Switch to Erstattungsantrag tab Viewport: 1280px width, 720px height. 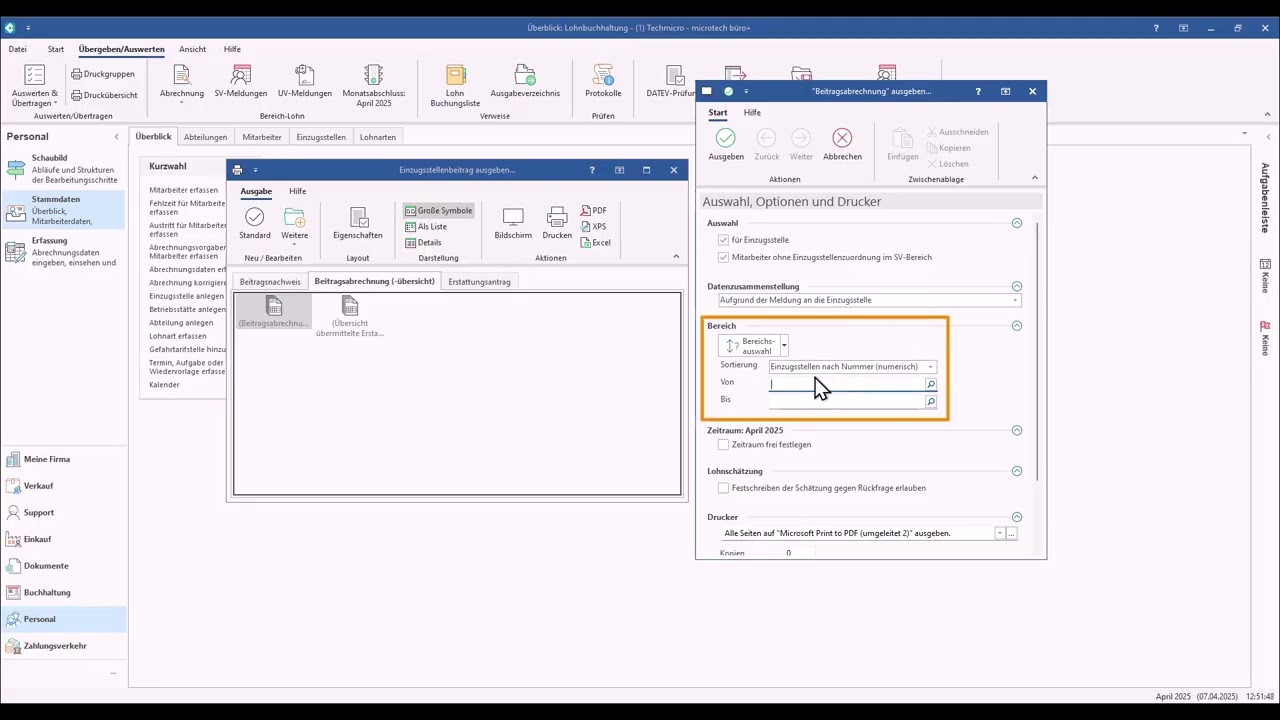click(x=479, y=282)
